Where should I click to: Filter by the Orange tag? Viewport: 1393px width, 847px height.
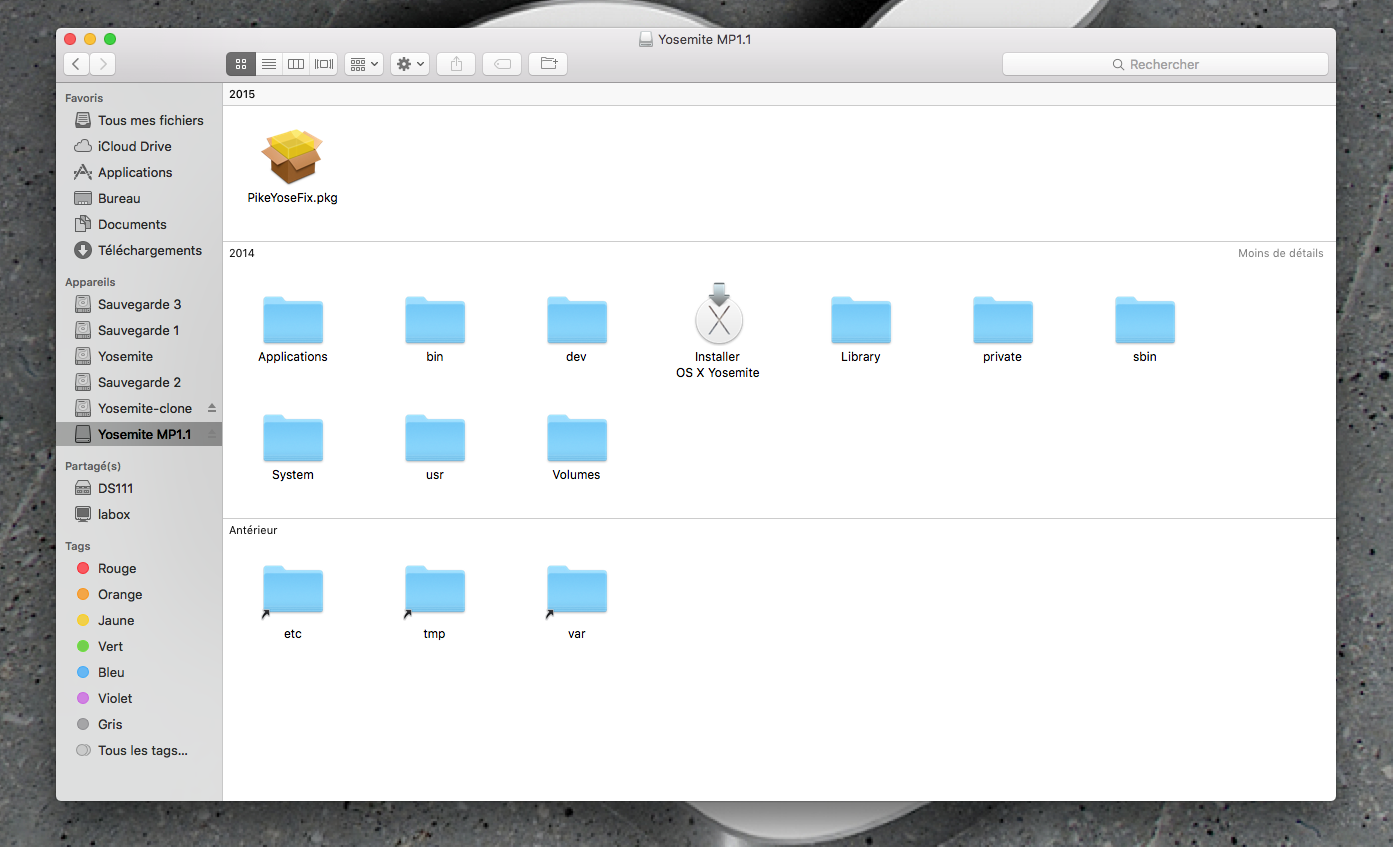click(x=139, y=594)
